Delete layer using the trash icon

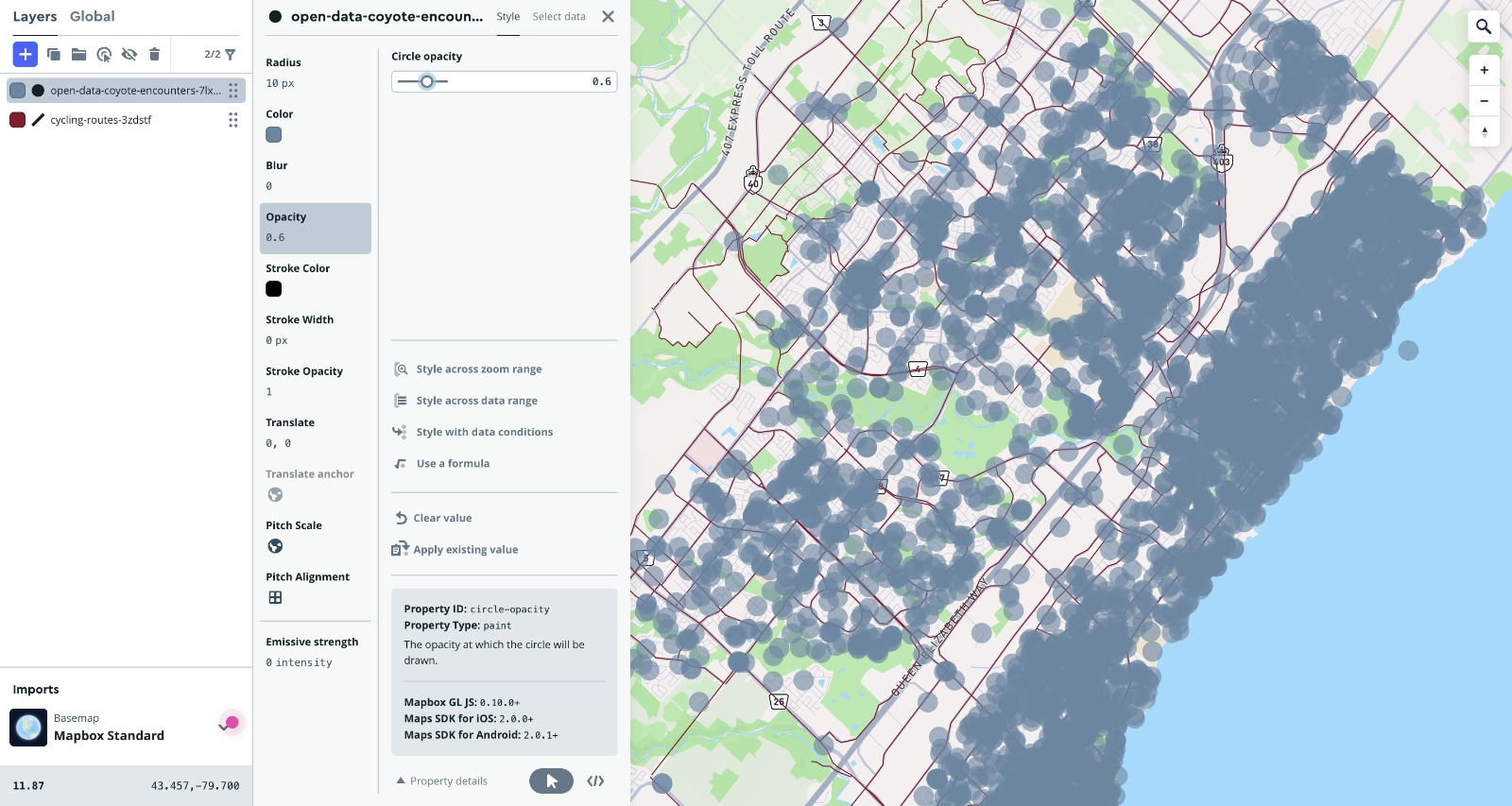click(x=155, y=55)
